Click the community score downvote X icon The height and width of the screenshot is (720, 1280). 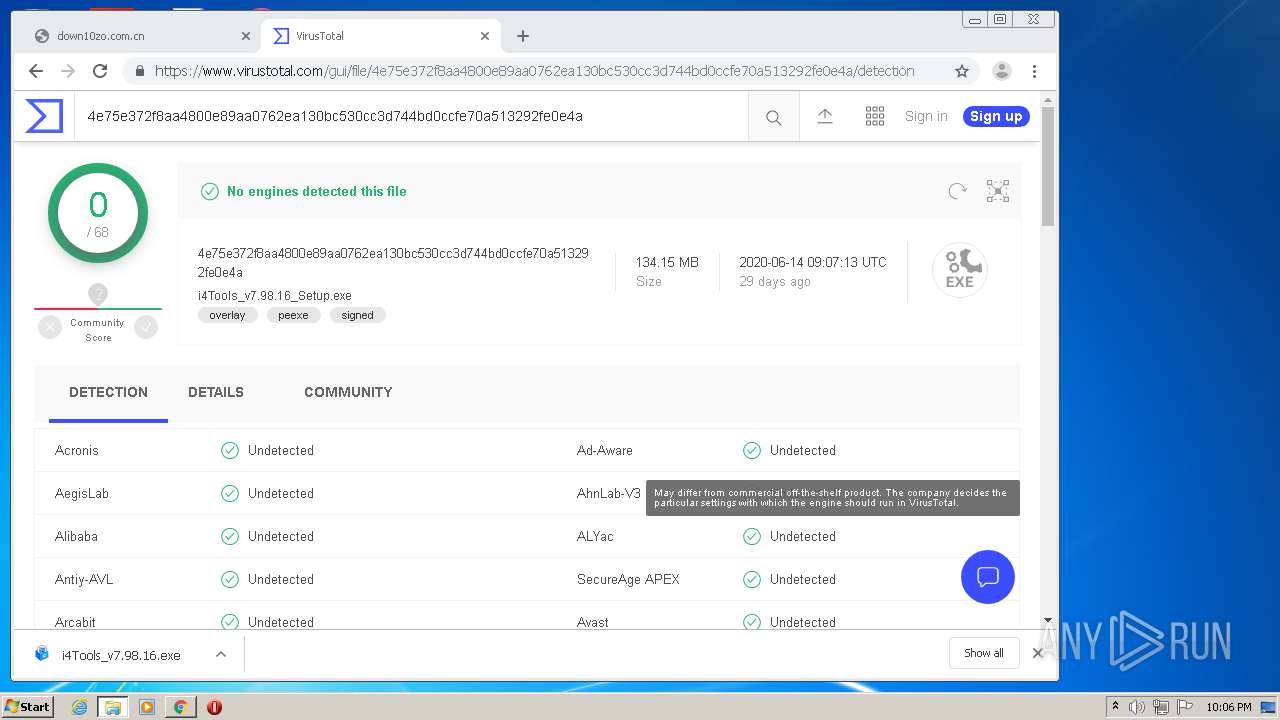point(50,326)
